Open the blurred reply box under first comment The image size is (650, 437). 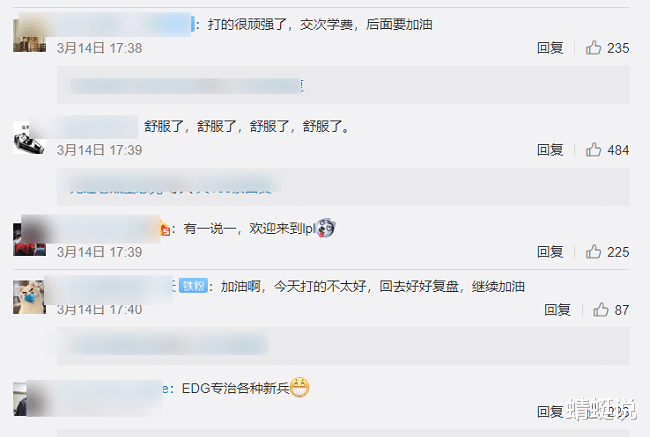click(x=343, y=85)
